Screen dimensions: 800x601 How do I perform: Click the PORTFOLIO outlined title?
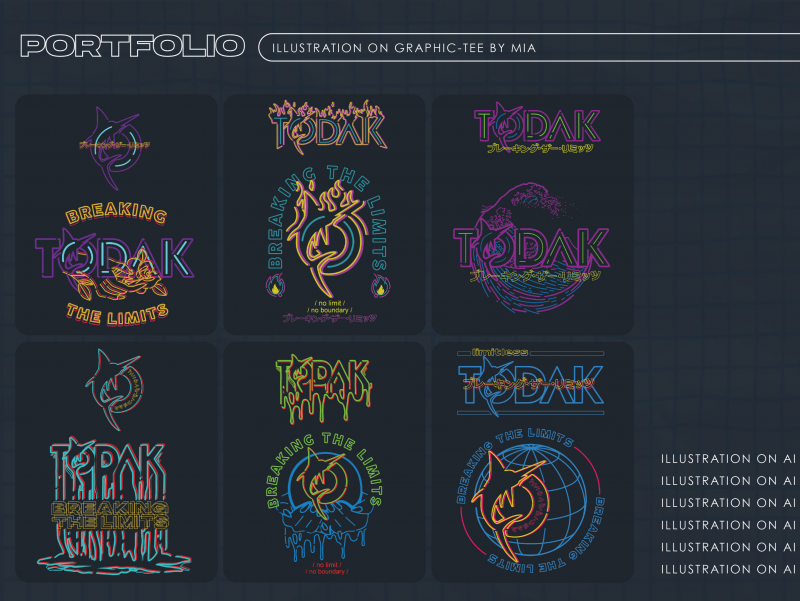click(132, 46)
